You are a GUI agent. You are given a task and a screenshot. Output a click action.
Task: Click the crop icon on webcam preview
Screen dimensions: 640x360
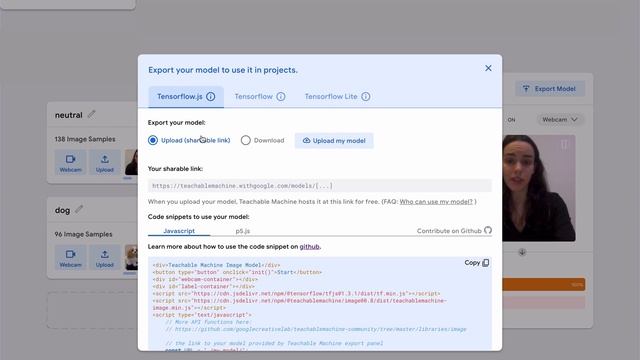564,144
